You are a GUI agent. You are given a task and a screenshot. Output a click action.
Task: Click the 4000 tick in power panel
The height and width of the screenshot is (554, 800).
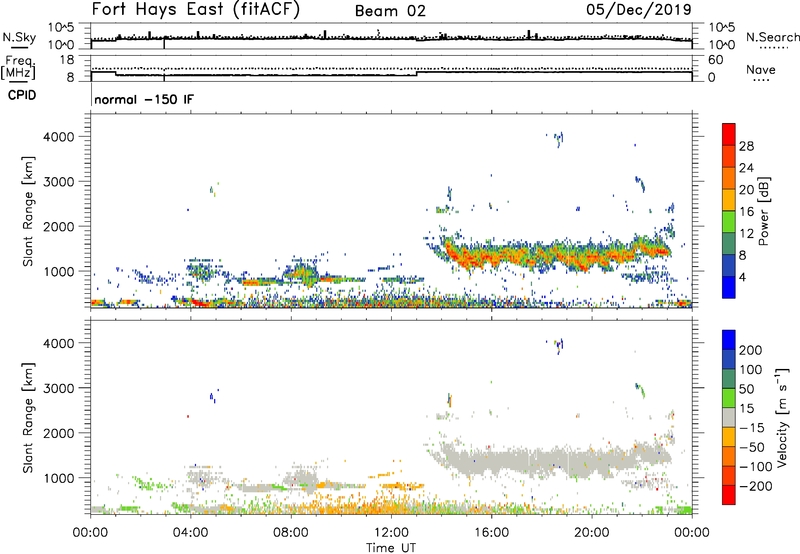[58, 137]
